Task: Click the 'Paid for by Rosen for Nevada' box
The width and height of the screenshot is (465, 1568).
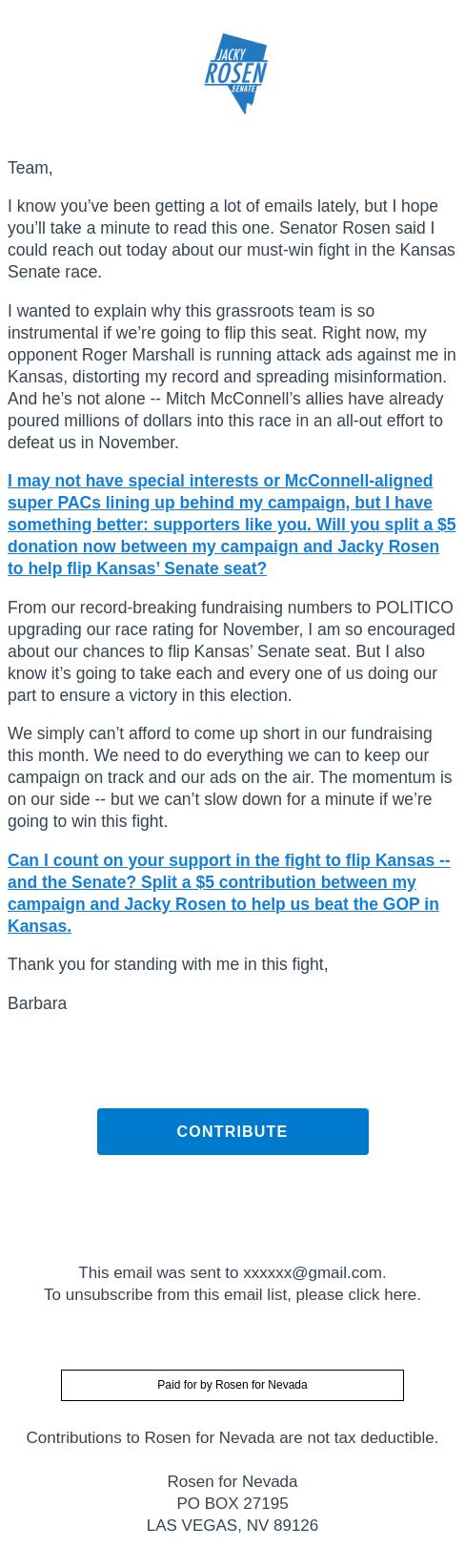Action: pos(232,1385)
